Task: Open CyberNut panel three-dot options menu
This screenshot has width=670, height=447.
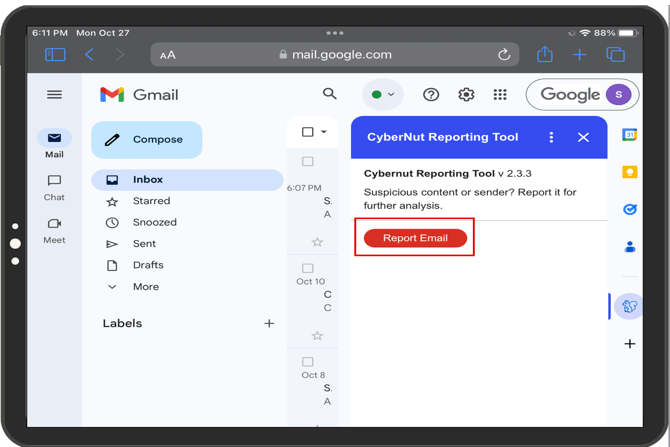Action: click(x=551, y=137)
